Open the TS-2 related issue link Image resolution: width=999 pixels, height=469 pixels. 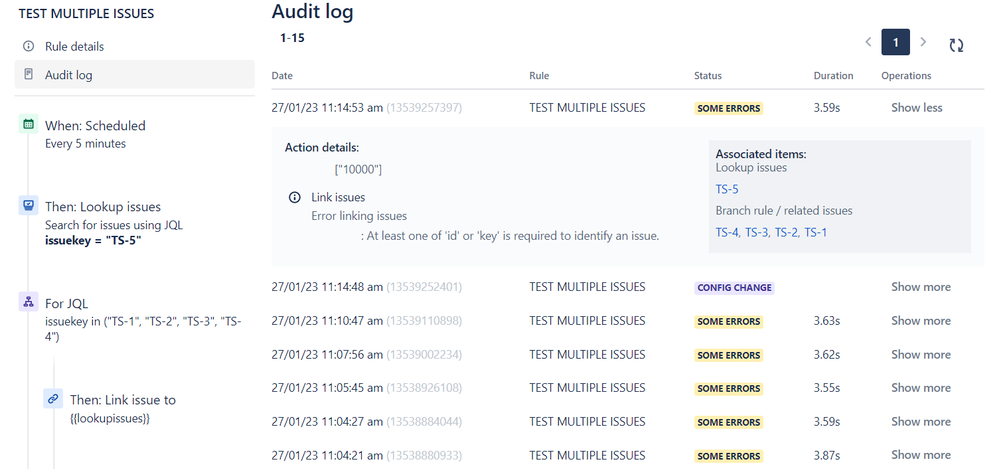tap(786, 233)
